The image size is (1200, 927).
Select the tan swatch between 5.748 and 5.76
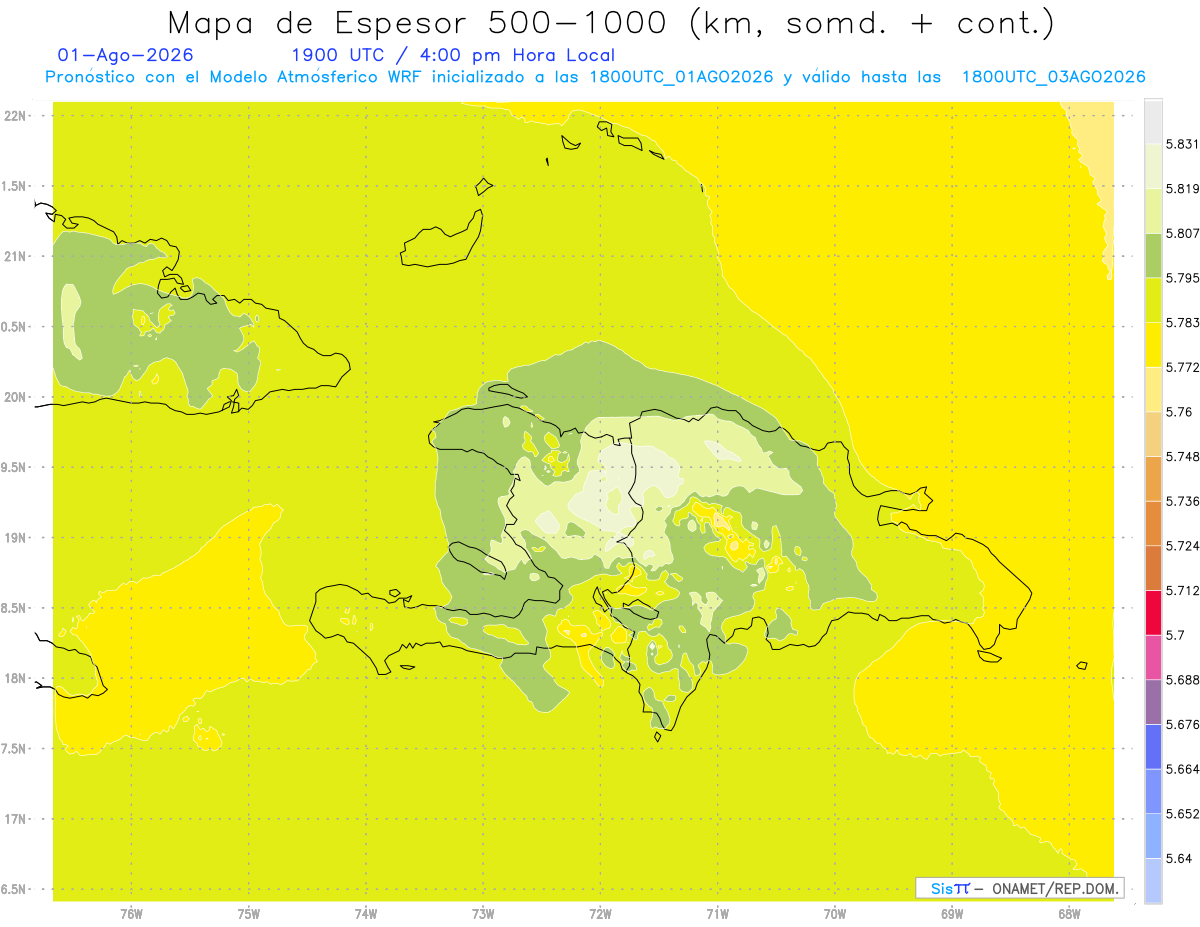(x=1153, y=434)
